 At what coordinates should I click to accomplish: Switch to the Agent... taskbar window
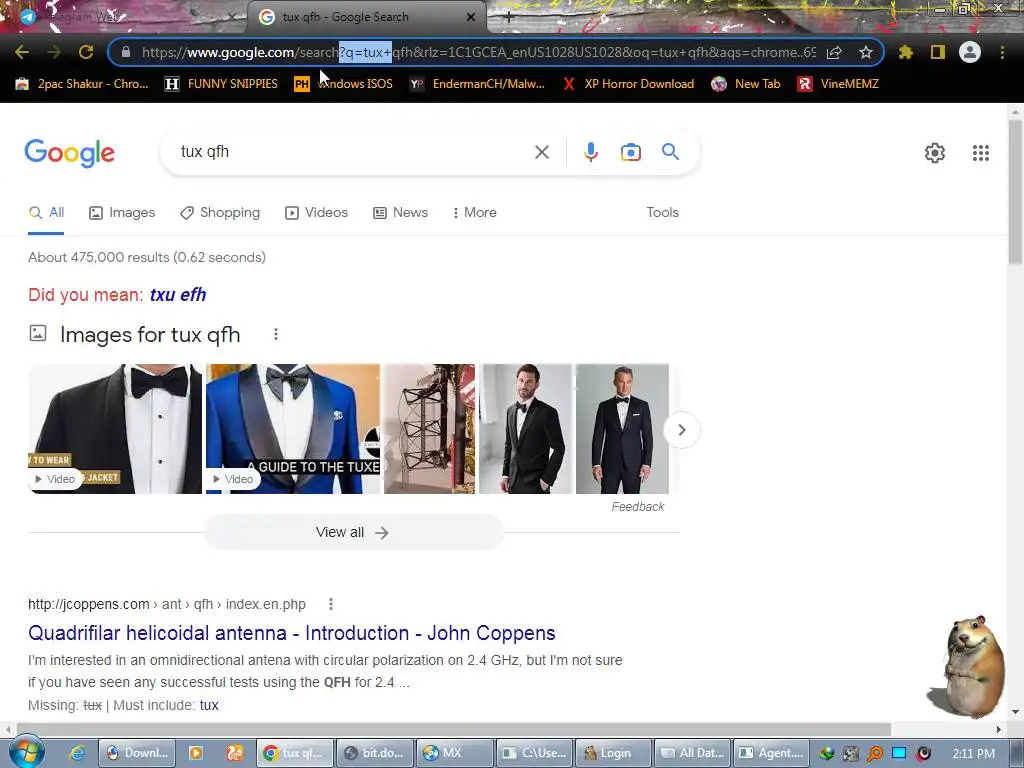click(x=773, y=753)
